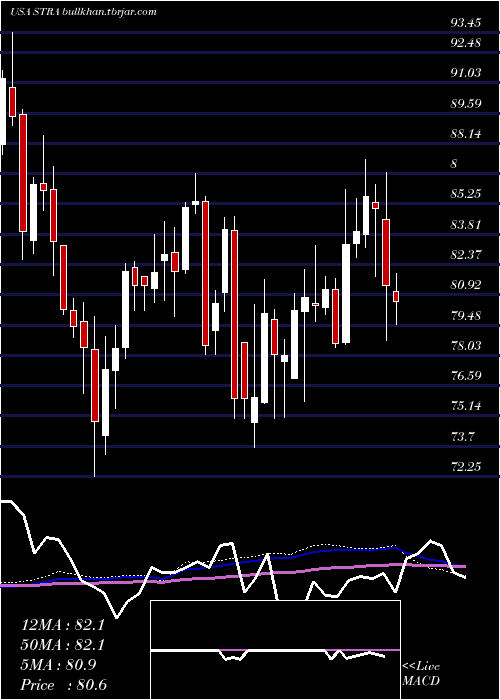Image resolution: width=500 pixels, height=700 pixels.
Task: Click the MACD label
Action: (x=421, y=681)
